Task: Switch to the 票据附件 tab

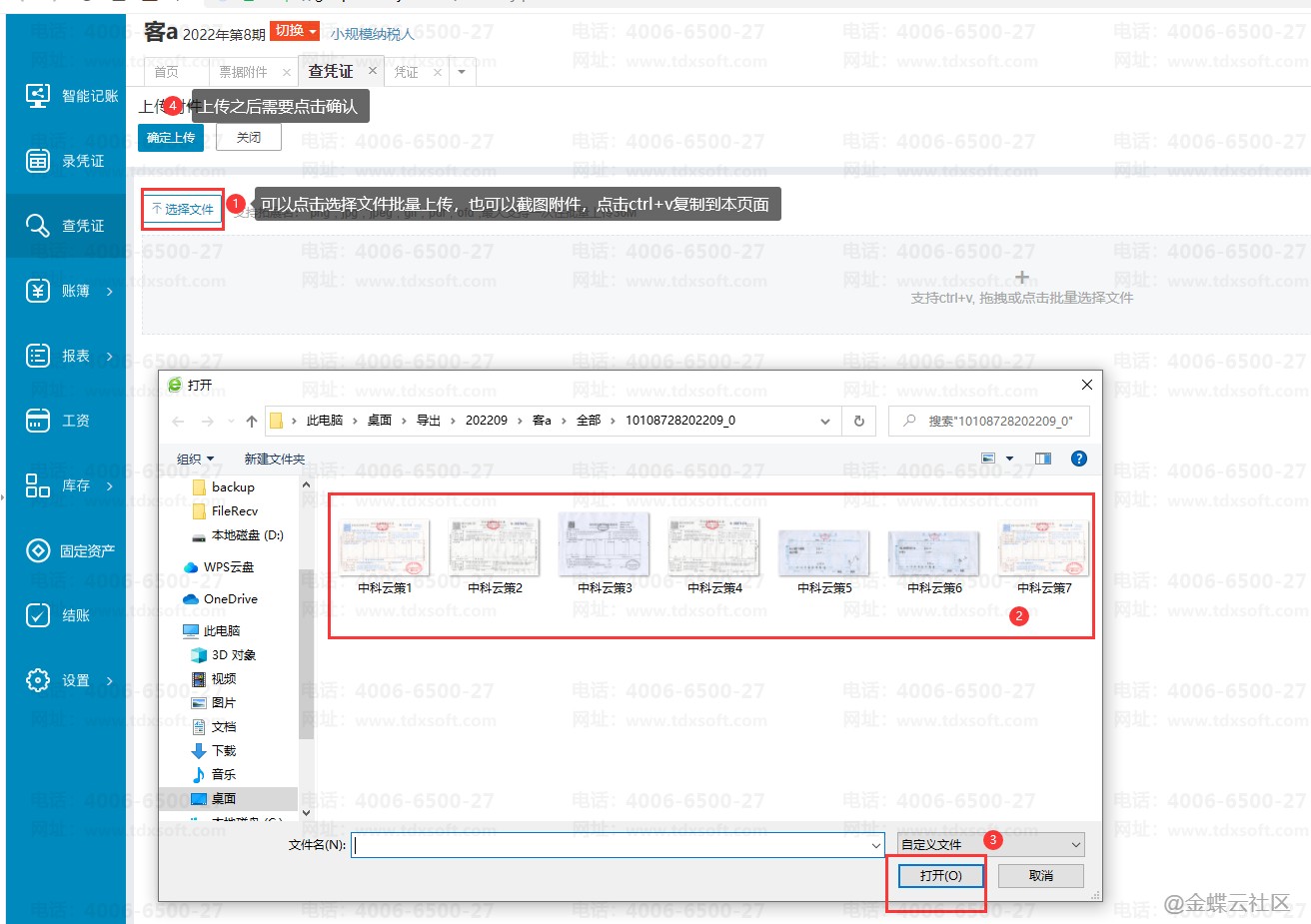Action: coord(243,72)
